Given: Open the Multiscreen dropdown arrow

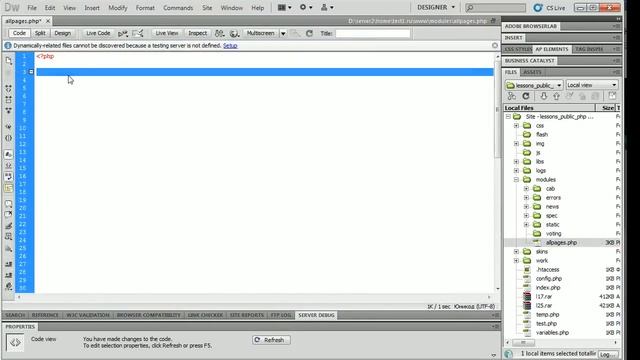Looking at the screenshot, I should tap(283, 33).
